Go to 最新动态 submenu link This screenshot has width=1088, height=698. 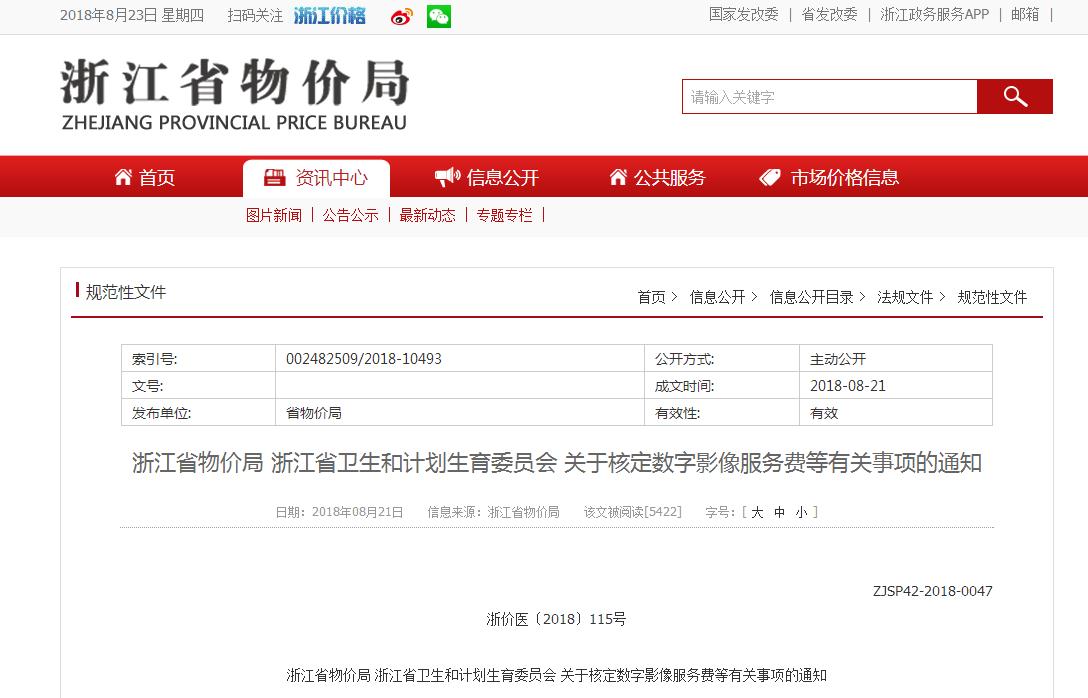[427, 215]
